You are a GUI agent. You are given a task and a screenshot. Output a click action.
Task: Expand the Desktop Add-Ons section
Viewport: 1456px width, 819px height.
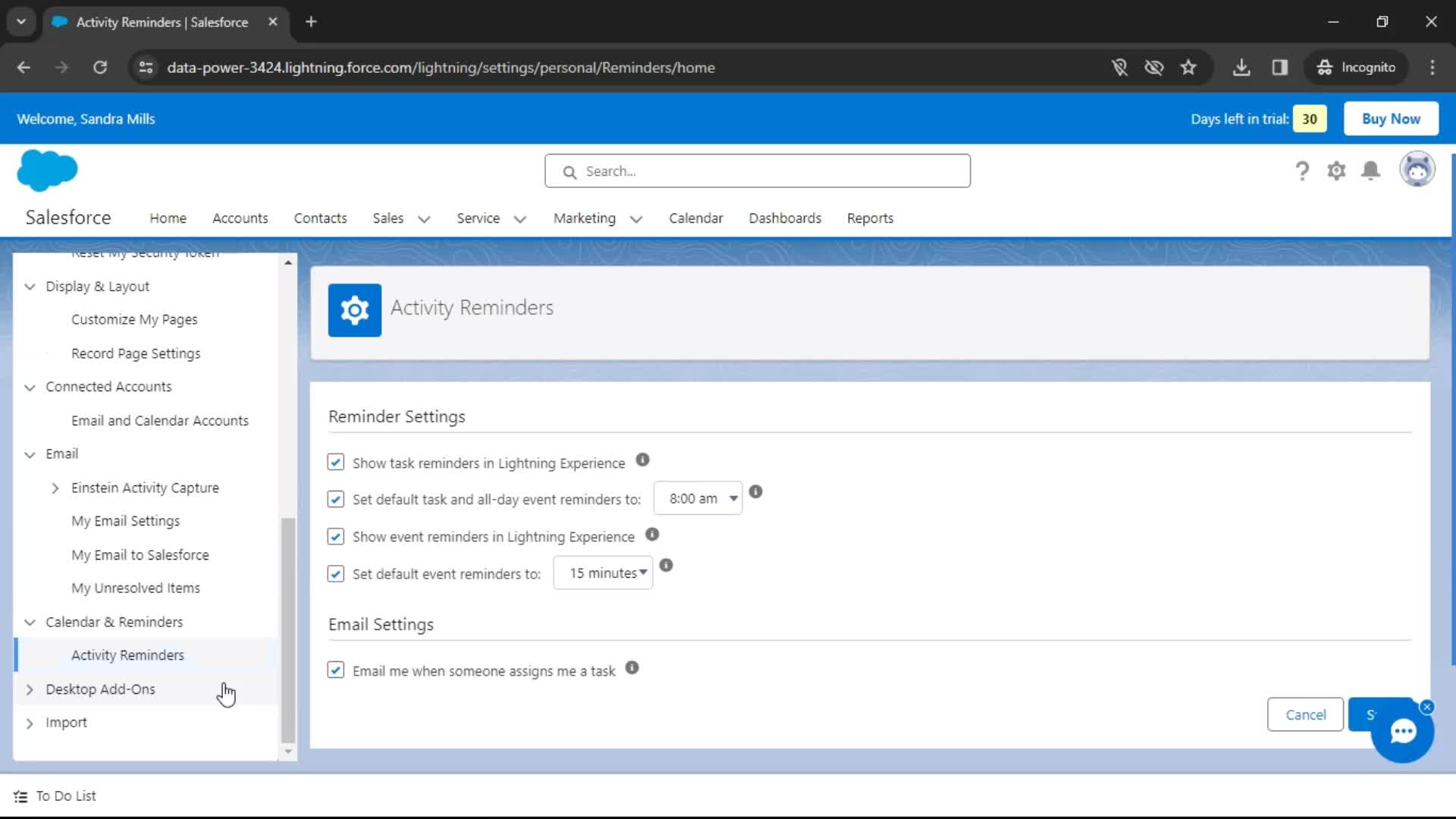click(x=30, y=689)
